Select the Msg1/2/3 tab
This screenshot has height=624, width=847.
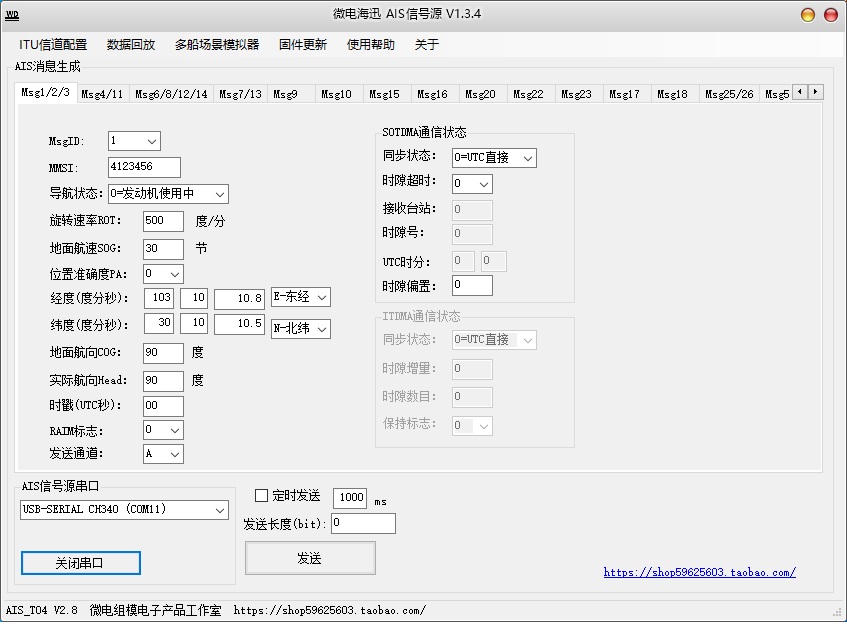46,92
